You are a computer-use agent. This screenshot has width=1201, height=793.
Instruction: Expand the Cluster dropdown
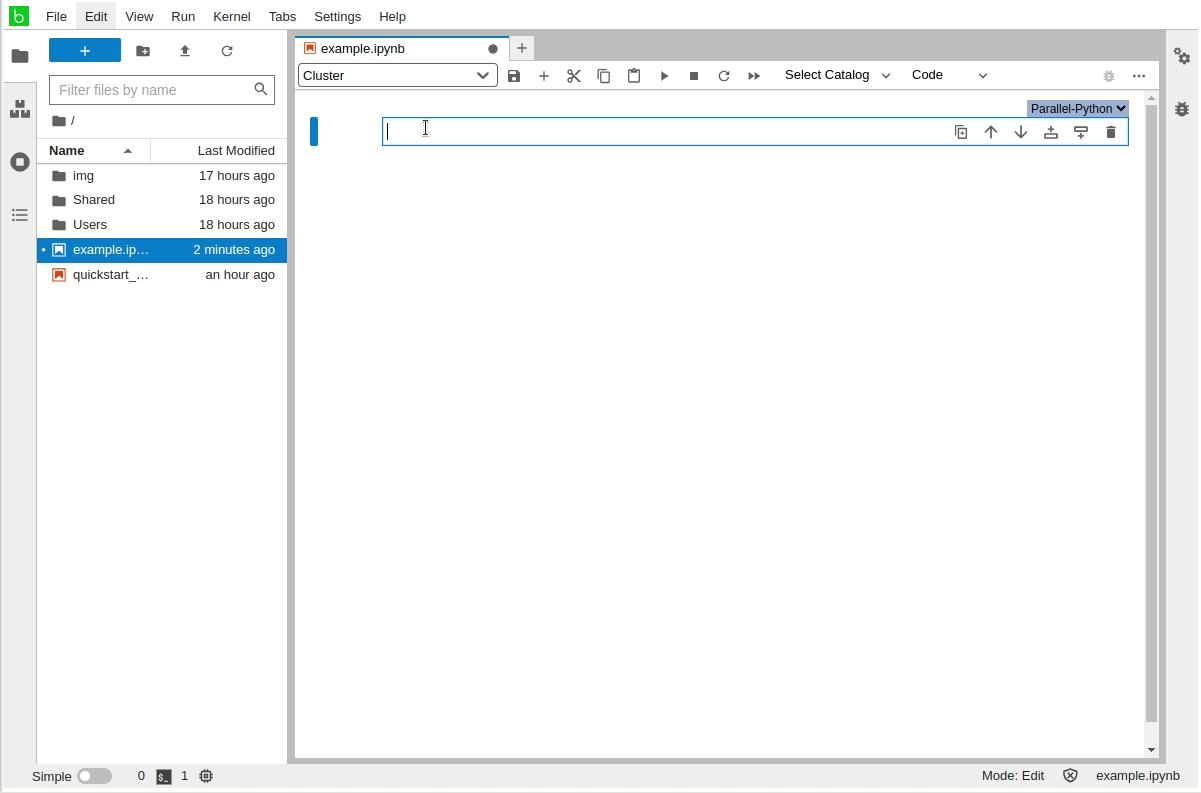(x=398, y=75)
